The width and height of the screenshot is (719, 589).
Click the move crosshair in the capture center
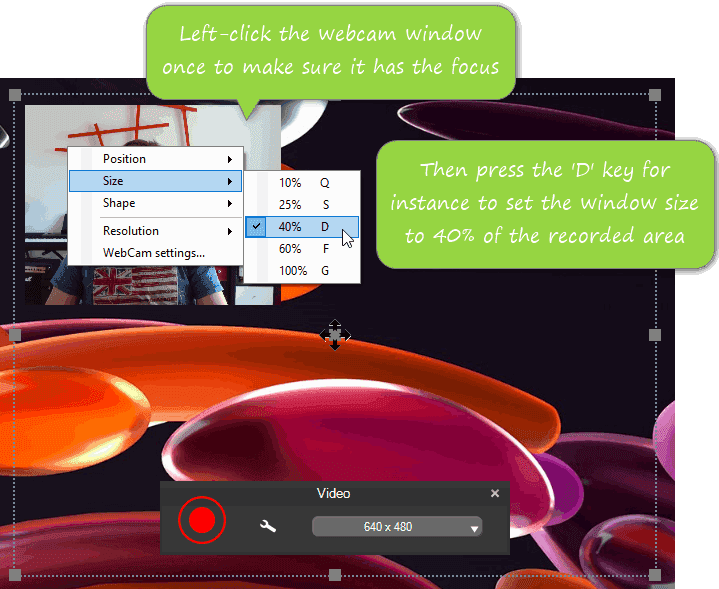(x=334, y=335)
